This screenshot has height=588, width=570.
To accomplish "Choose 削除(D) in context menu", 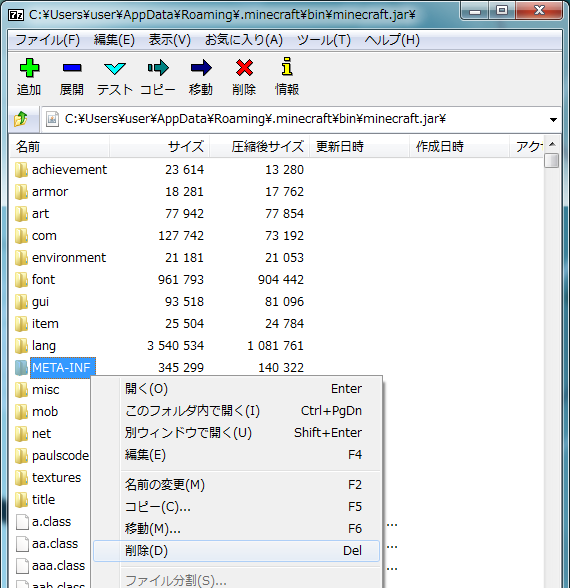I will coord(236,551).
